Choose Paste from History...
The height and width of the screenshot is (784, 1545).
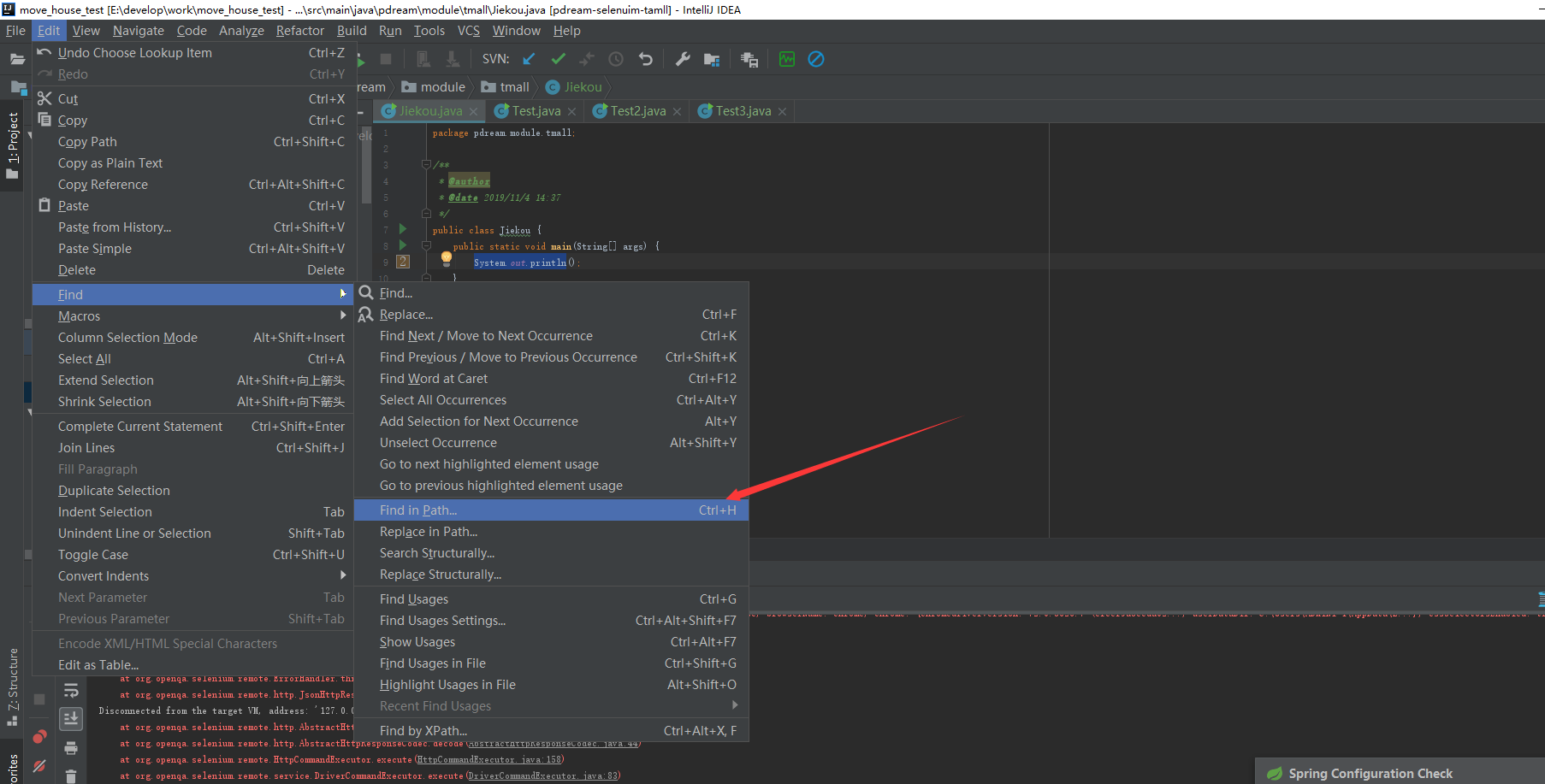coord(193,227)
